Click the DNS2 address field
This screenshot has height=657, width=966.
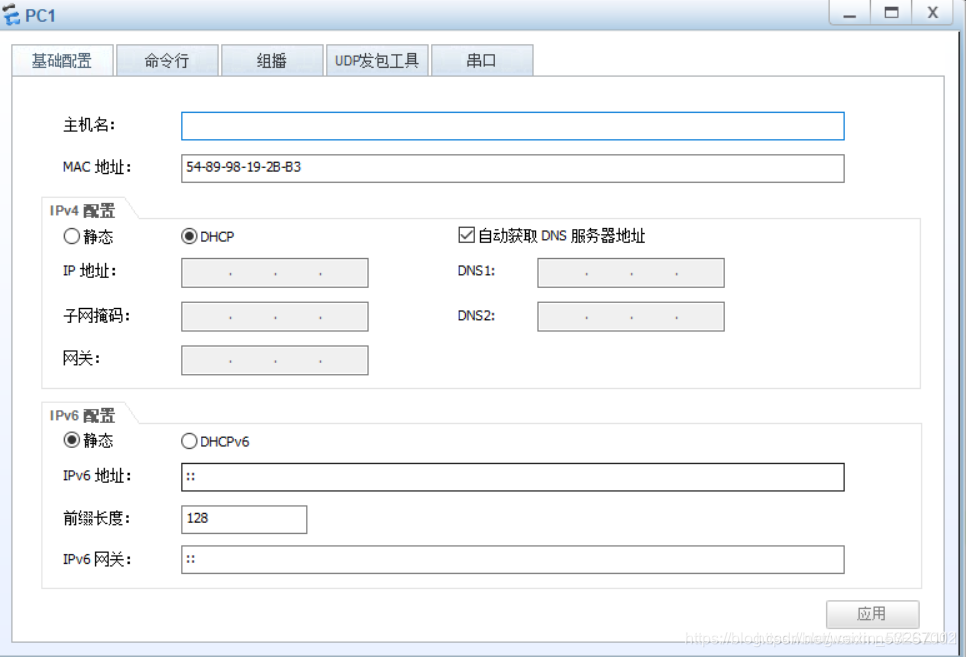click(x=631, y=317)
